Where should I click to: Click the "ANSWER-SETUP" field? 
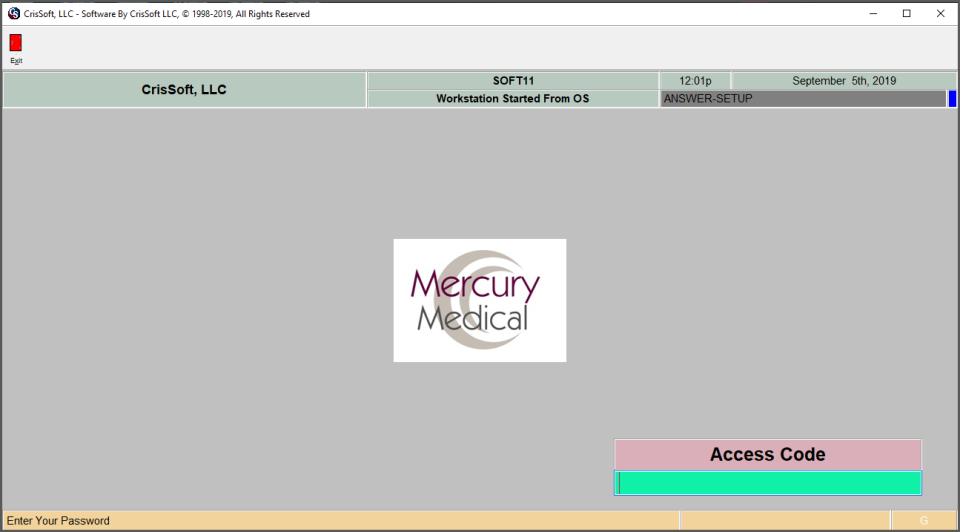point(803,99)
